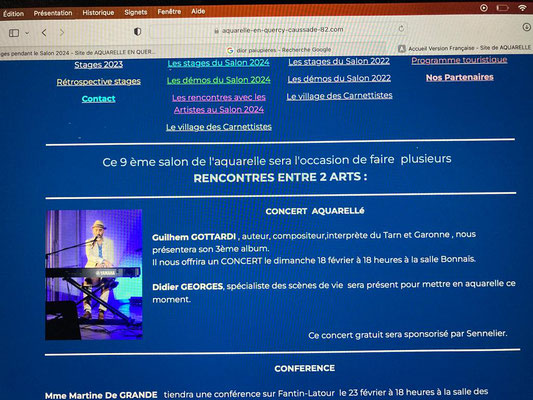Click the CONFERENCE heading

click(305, 368)
